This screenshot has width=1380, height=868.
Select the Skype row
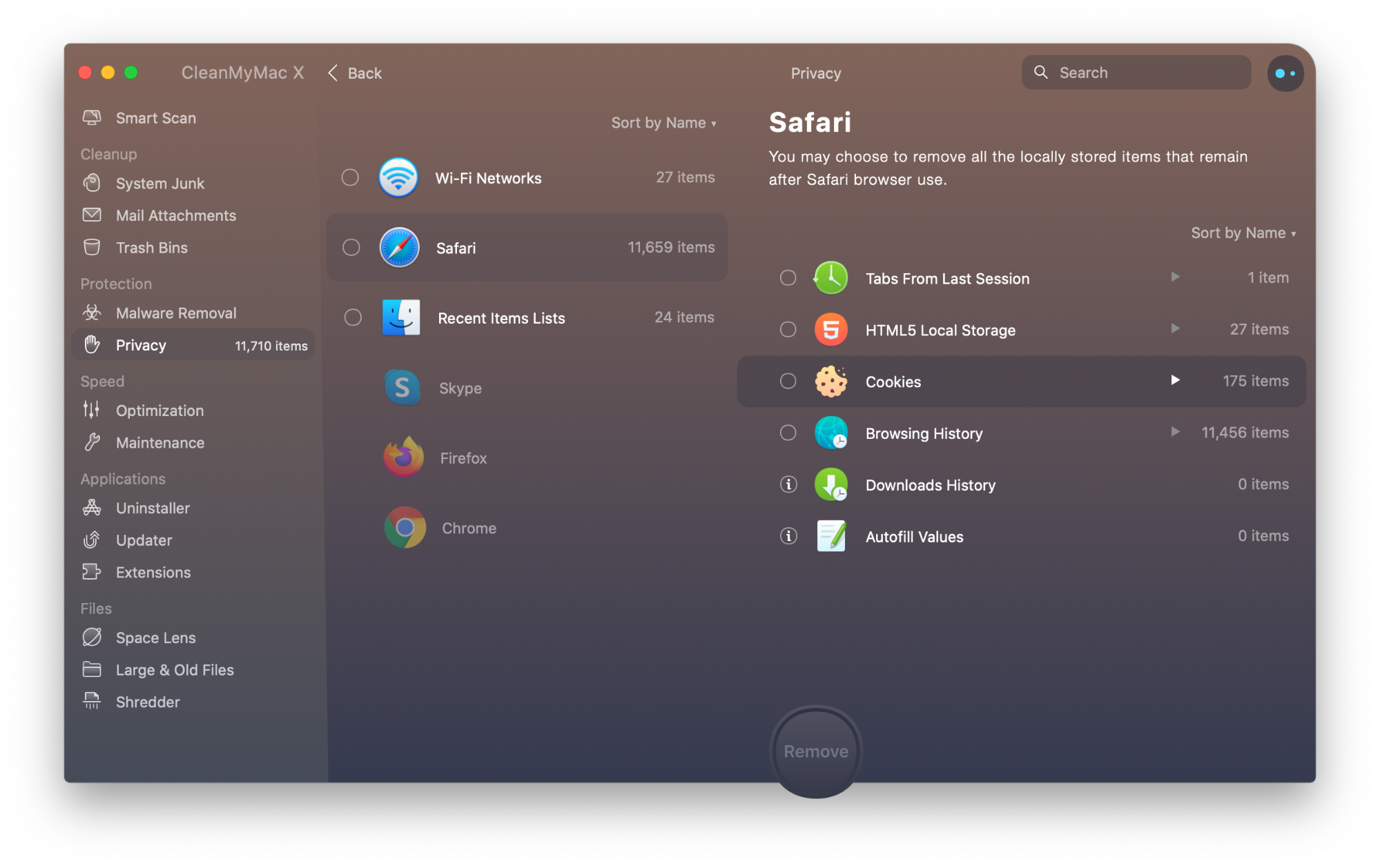click(527, 388)
